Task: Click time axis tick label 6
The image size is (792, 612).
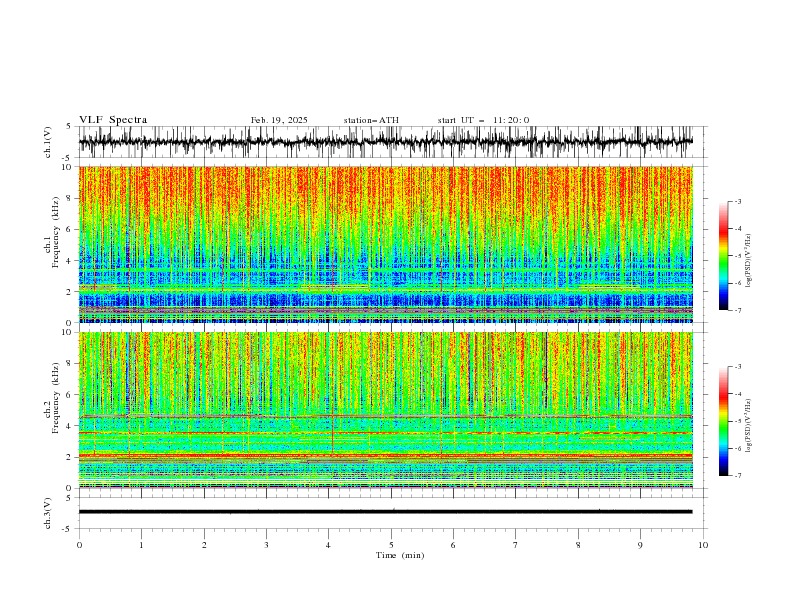Action: click(x=454, y=545)
